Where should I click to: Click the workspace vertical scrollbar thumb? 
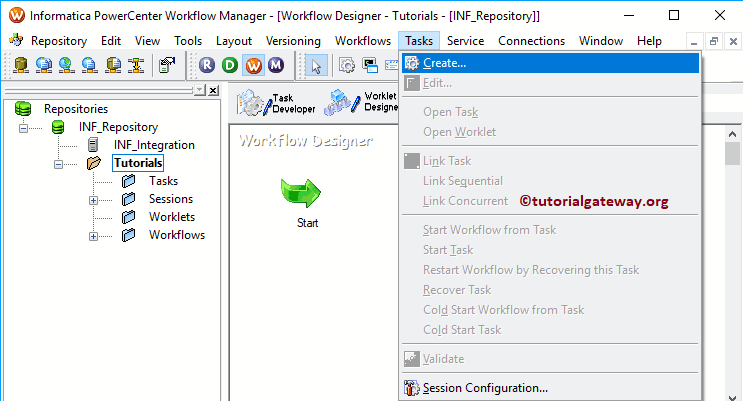(x=733, y=154)
